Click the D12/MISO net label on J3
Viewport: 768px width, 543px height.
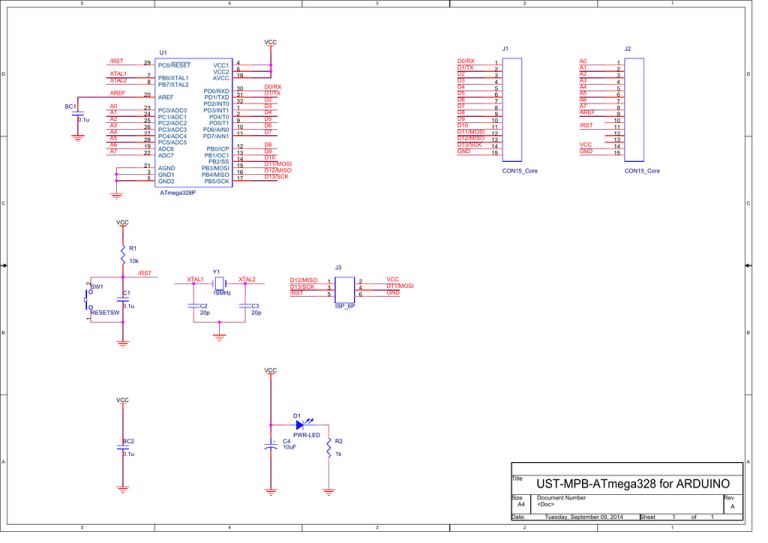coord(304,281)
